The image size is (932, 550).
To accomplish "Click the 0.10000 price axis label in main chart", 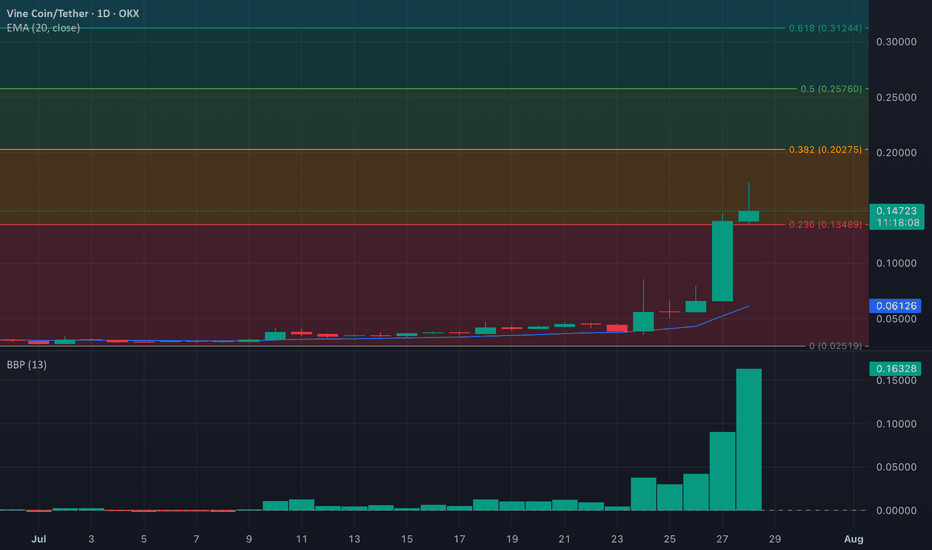I will coord(896,263).
